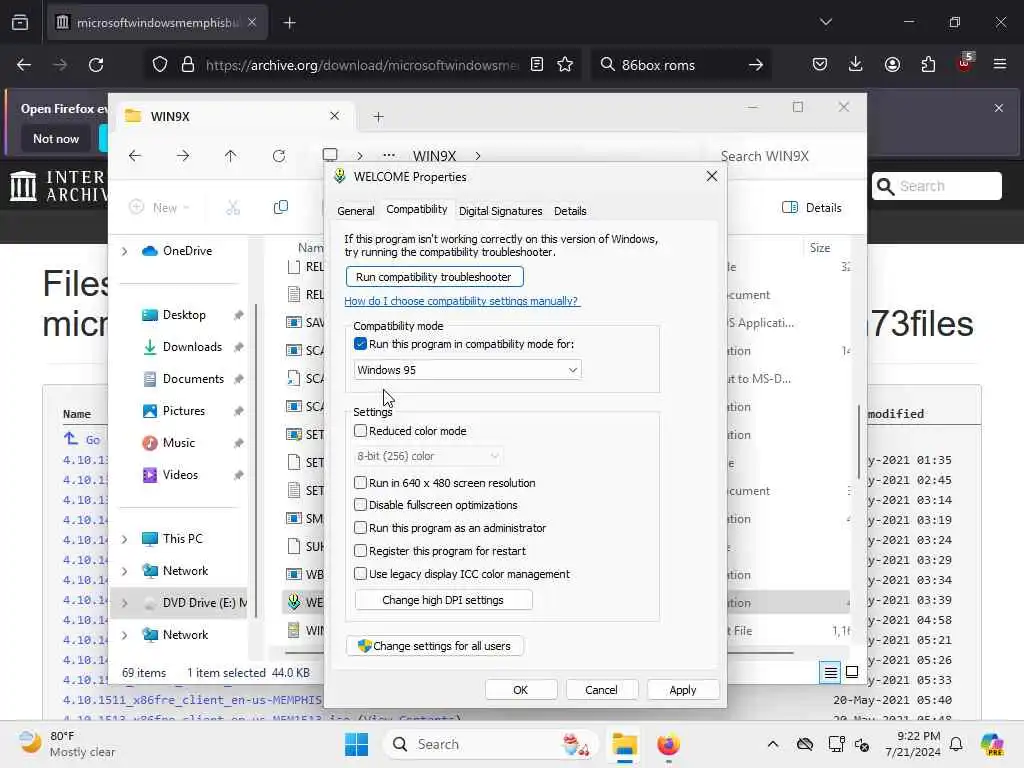Open Windows 95 compatibility mode dropdown

pyautogui.click(x=467, y=370)
